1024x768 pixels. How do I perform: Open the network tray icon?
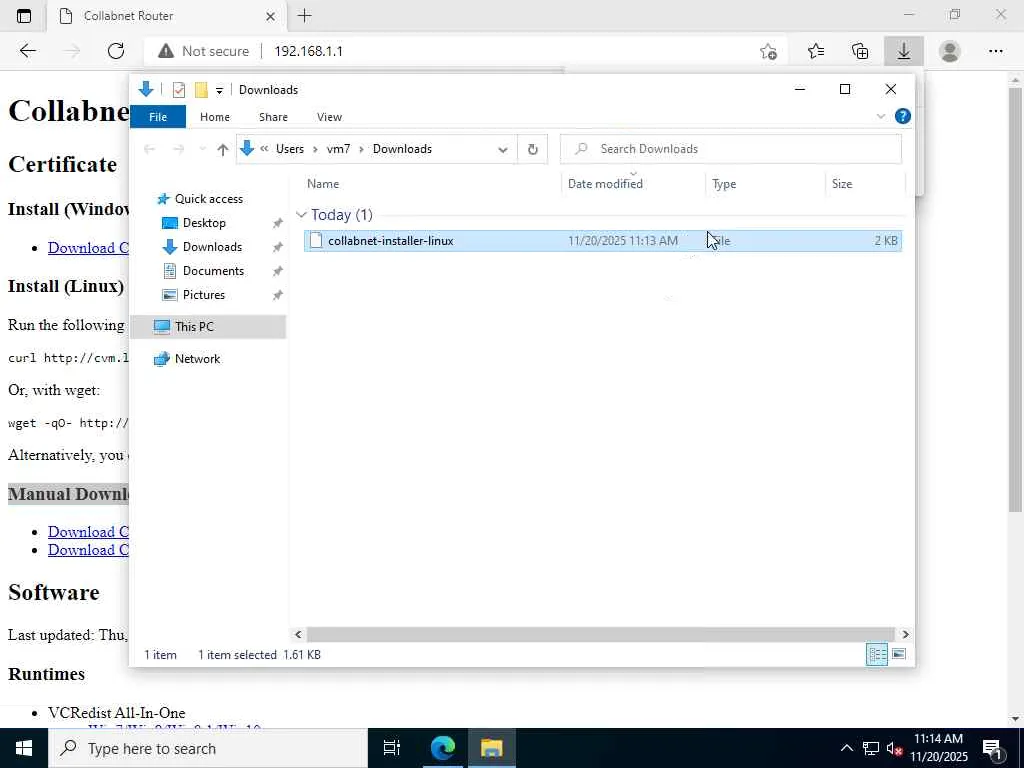pyautogui.click(x=871, y=748)
